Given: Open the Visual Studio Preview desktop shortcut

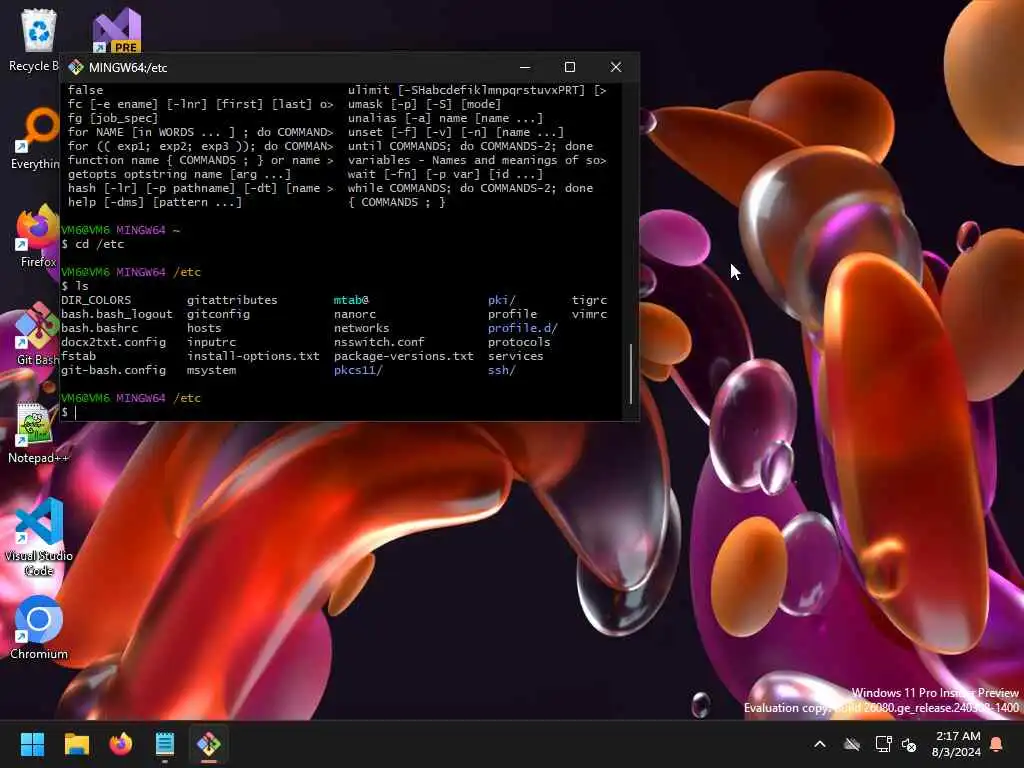Looking at the screenshot, I should click(117, 31).
